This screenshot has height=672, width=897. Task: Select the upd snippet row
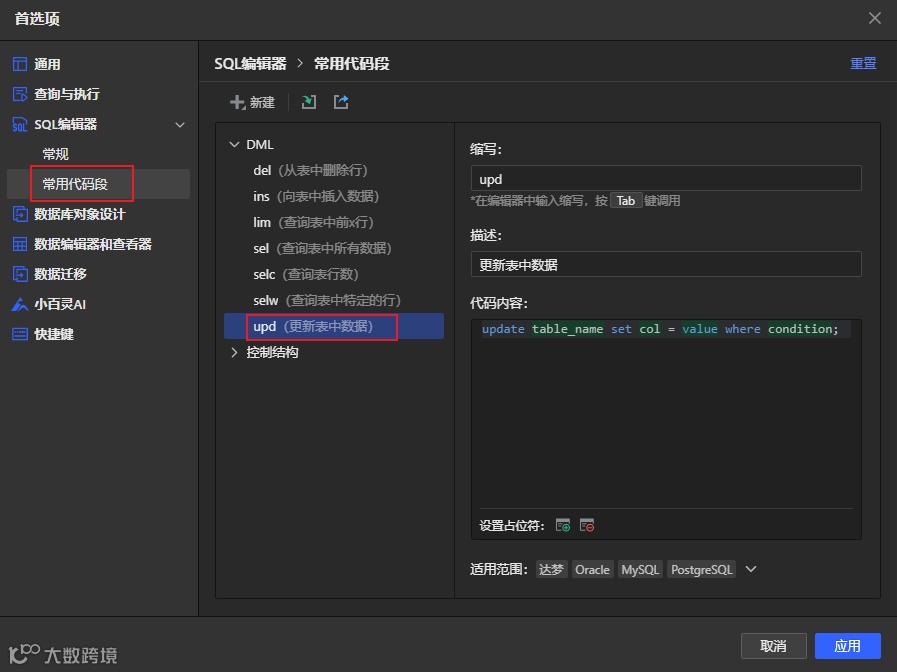pyautogui.click(x=334, y=326)
